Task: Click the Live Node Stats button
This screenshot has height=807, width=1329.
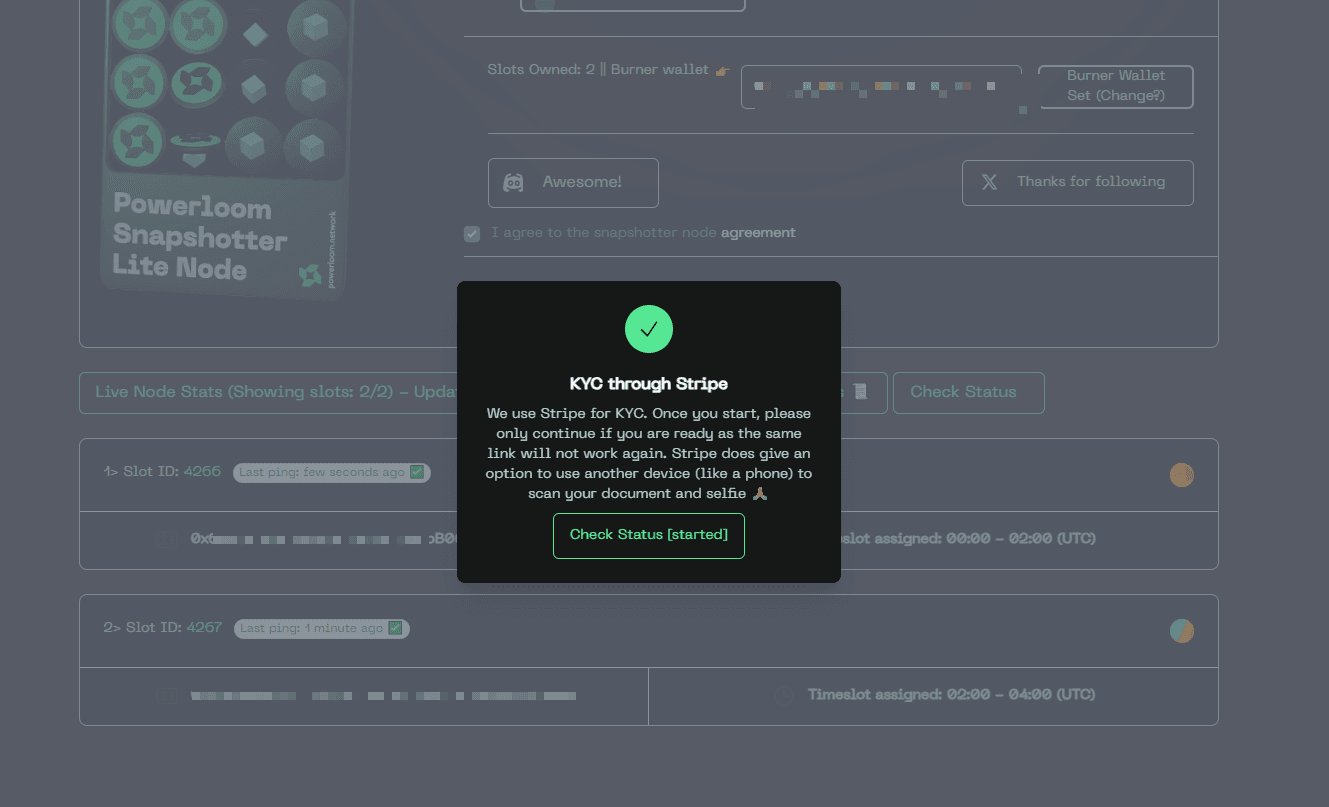Action: 268,392
